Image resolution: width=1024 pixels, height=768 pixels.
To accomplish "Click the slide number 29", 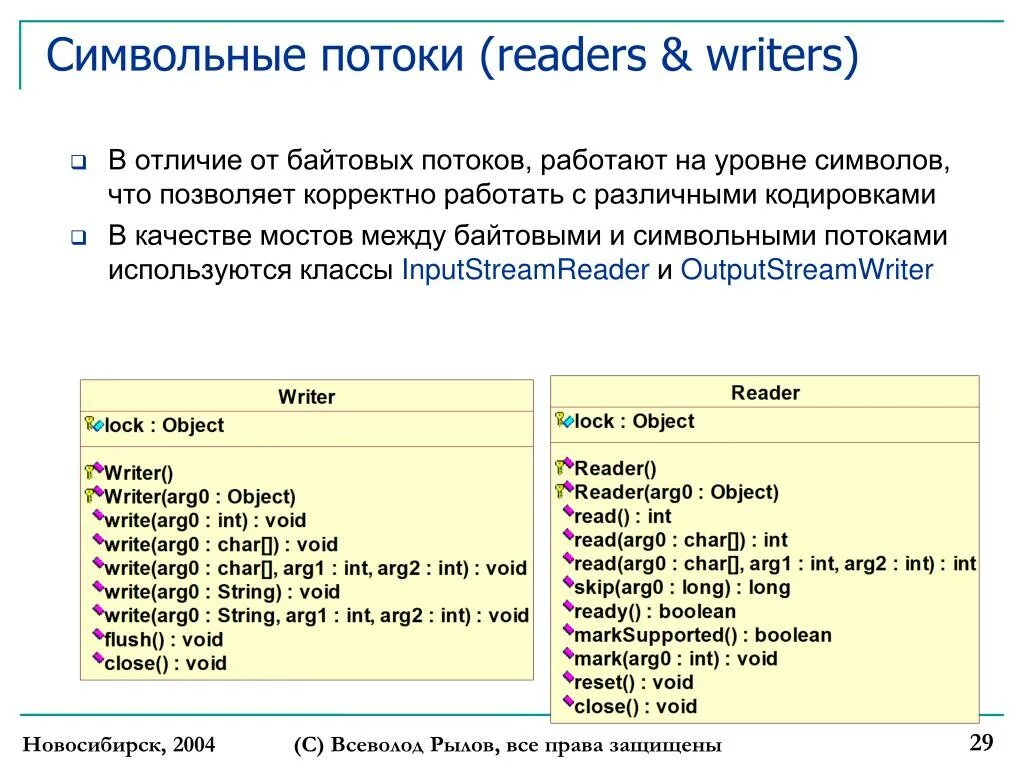I will click(x=983, y=742).
